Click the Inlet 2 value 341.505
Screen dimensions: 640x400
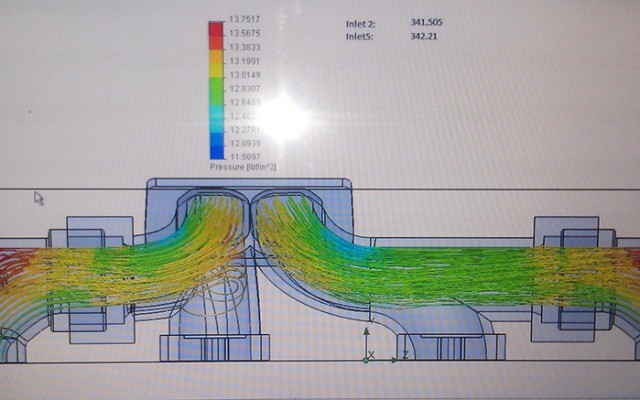tap(427, 22)
